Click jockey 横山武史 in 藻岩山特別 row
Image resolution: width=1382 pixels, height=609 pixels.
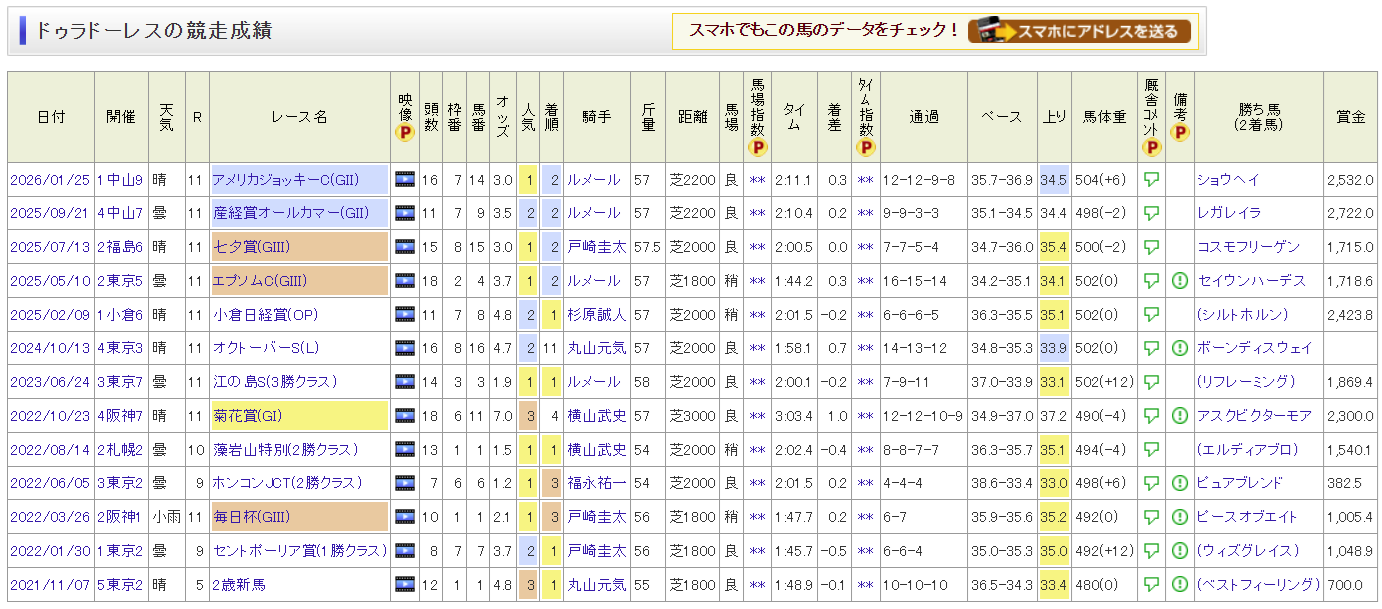click(596, 450)
